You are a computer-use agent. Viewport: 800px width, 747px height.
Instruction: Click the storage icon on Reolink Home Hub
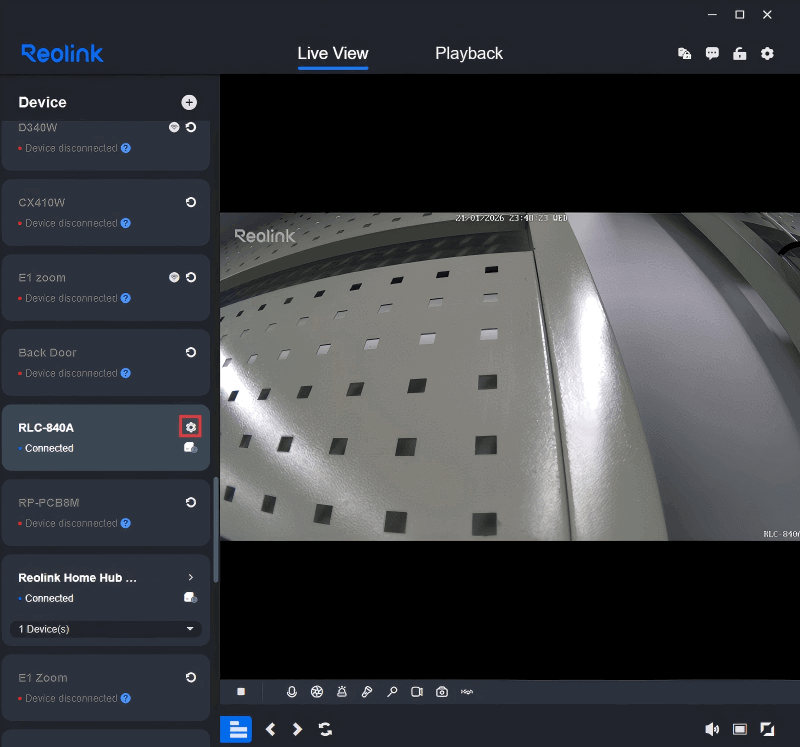point(190,597)
